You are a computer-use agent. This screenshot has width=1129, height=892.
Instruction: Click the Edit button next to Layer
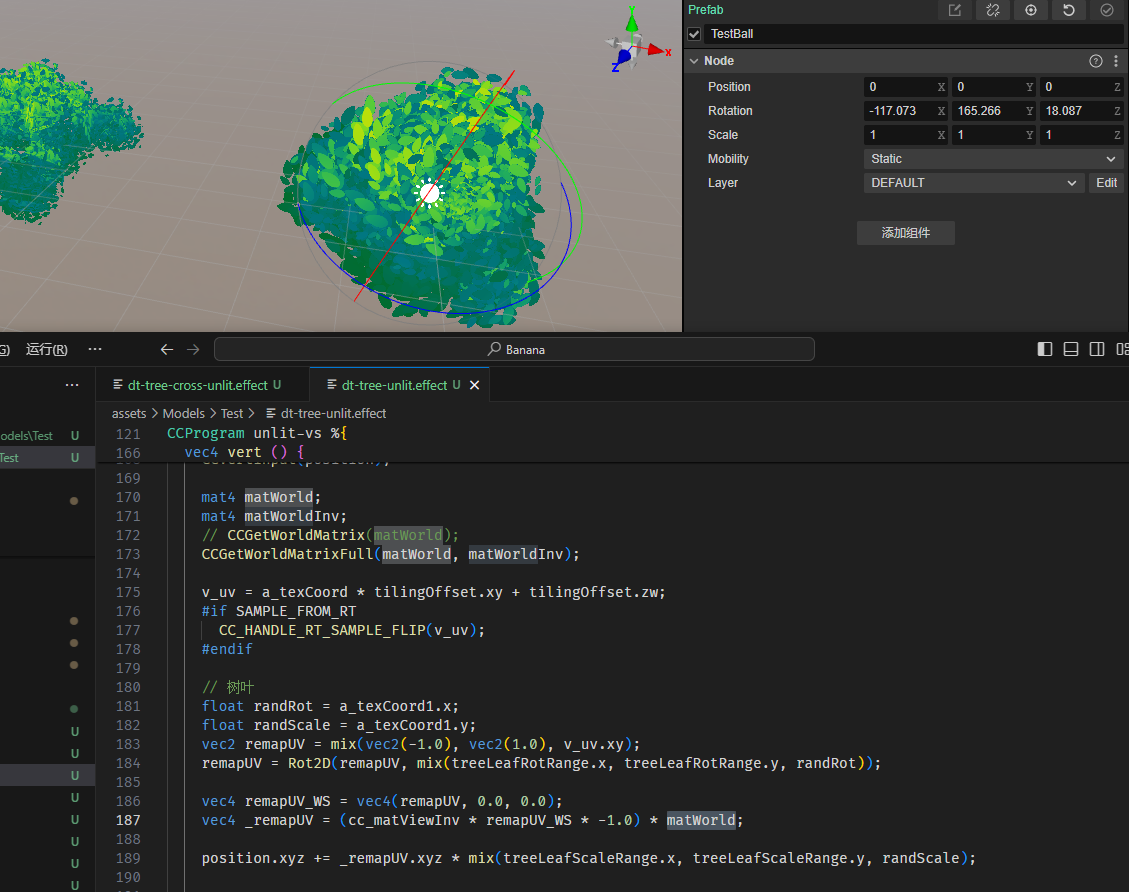tap(1106, 183)
